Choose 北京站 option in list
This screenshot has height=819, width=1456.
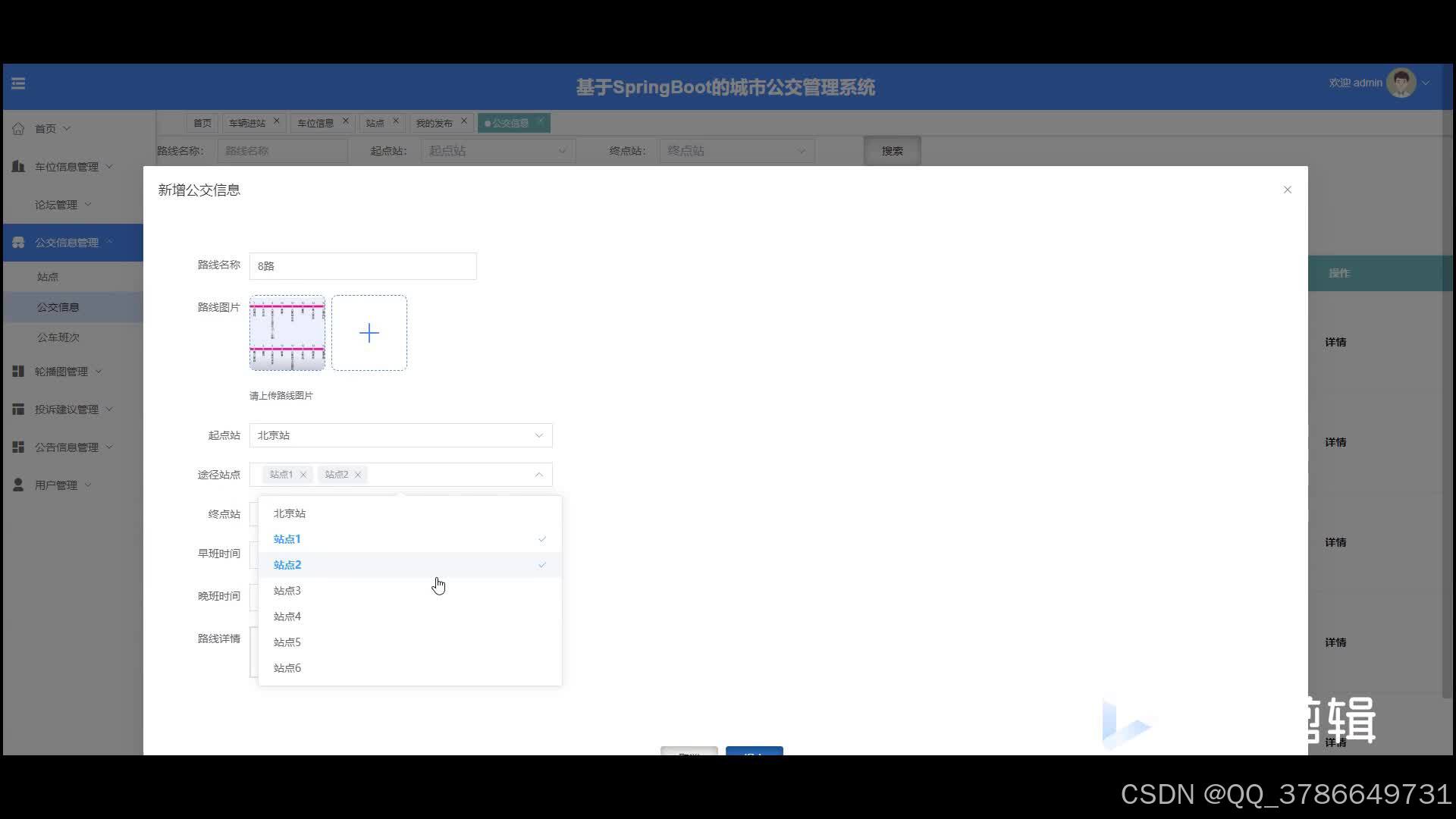[x=290, y=513]
